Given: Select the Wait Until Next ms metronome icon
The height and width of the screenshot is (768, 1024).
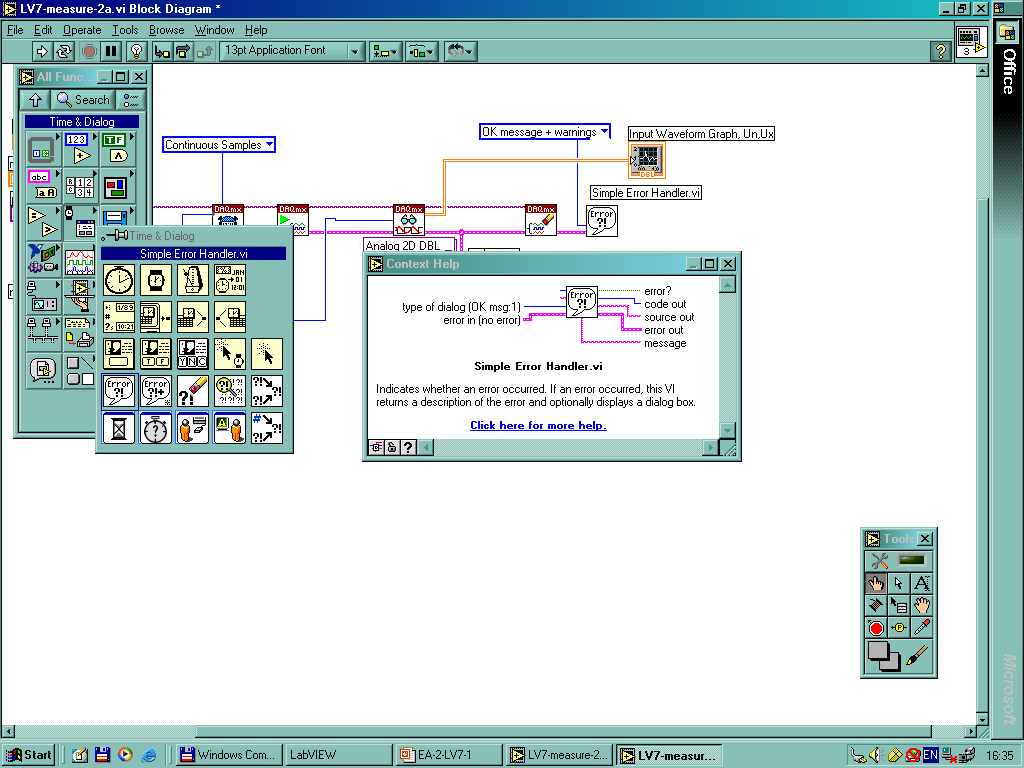Looking at the screenshot, I should (x=193, y=280).
